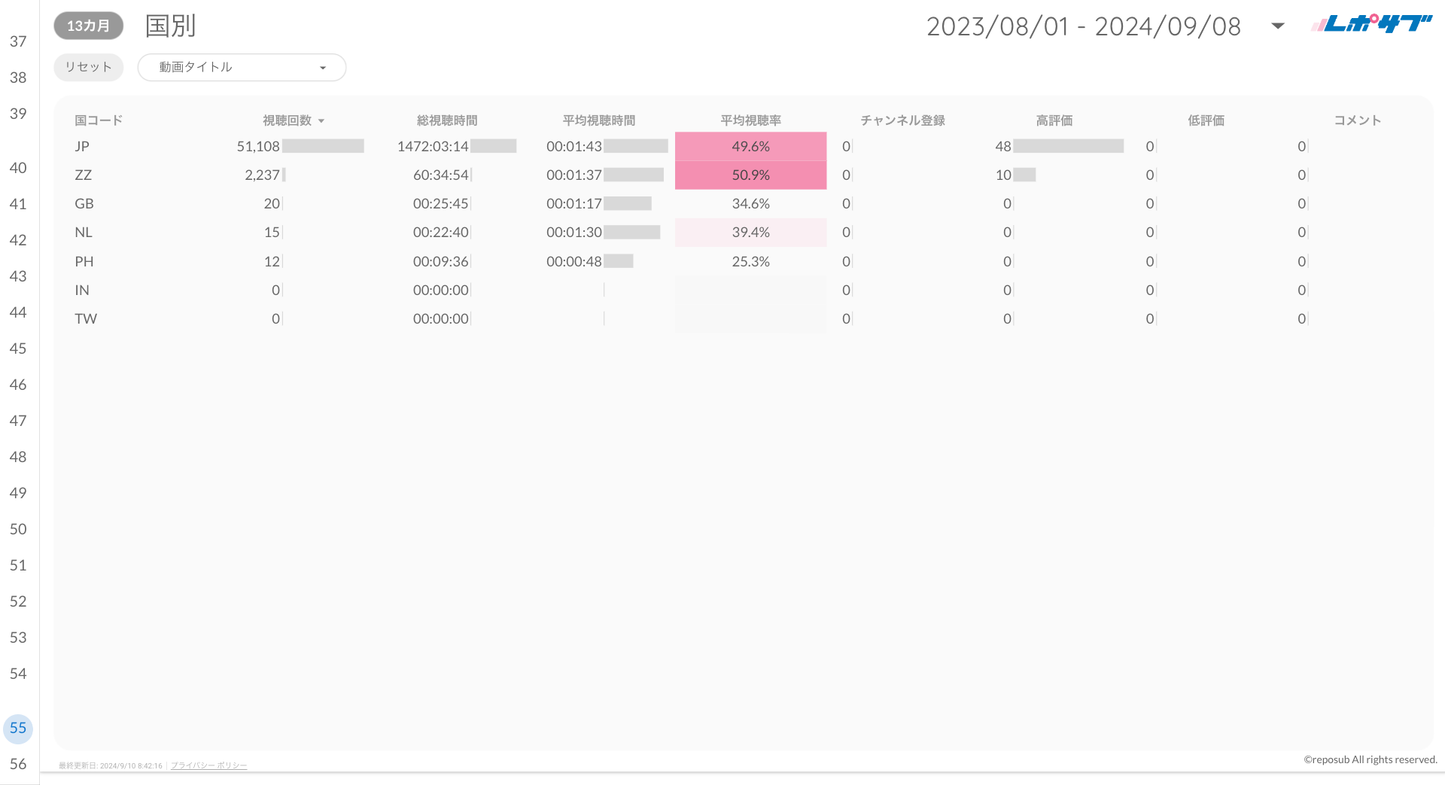The image size is (1445, 785).
Task: Click total watch time 00:25:45
Action: 441,203
